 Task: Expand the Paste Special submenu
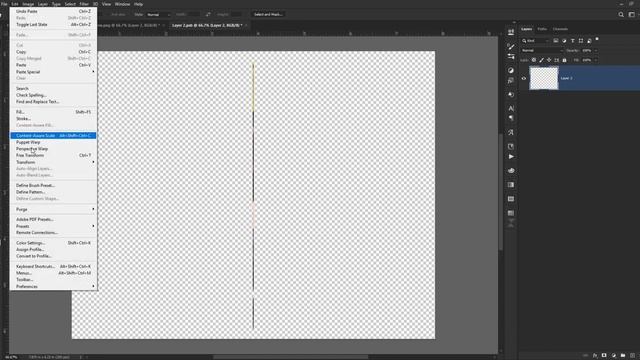pyautogui.click(x=53, y=72)
